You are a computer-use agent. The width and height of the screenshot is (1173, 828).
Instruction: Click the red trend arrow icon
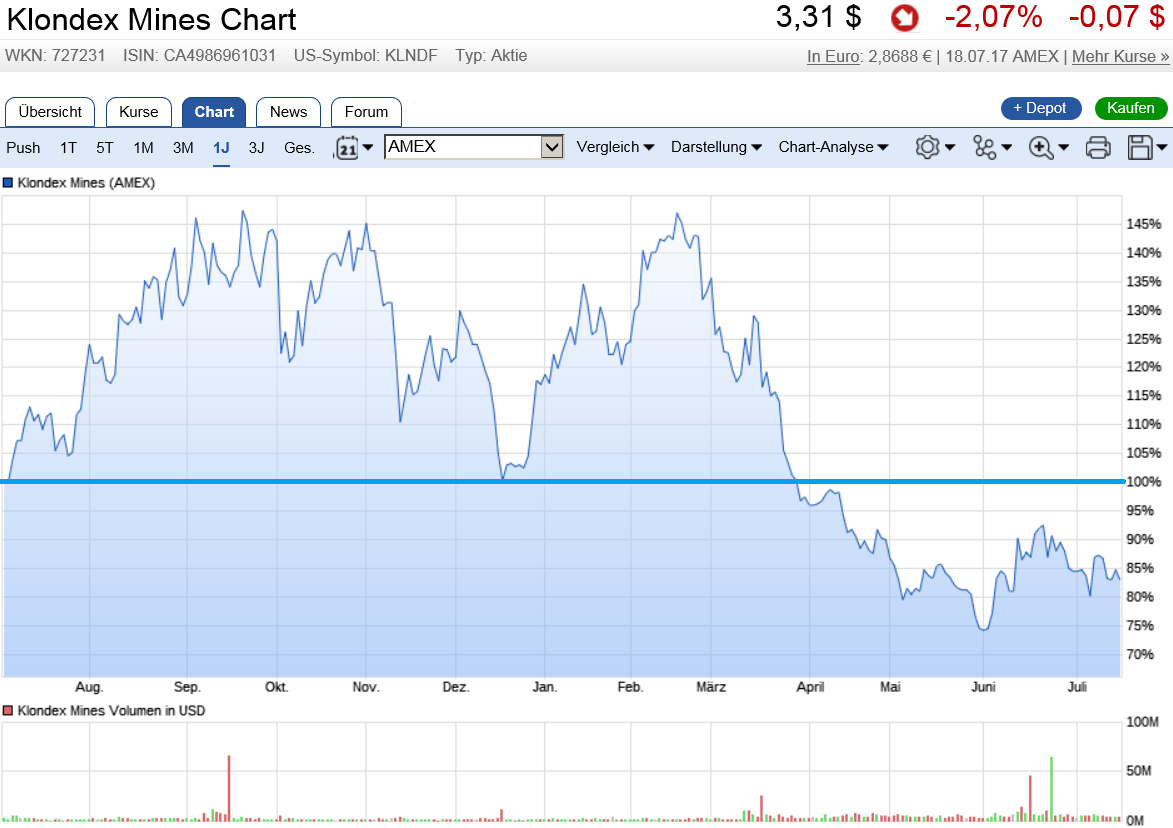903,18
